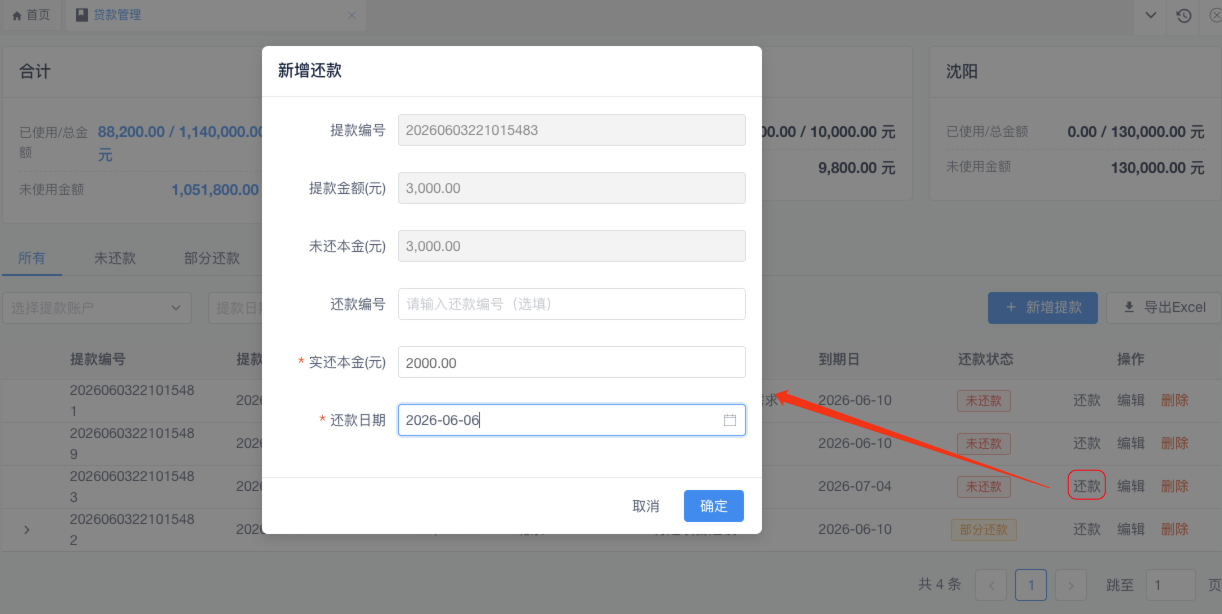The width and height of the screenshot is (1222, 614).
Task: Click the 到期日 column header
Action: pos(839,359)
